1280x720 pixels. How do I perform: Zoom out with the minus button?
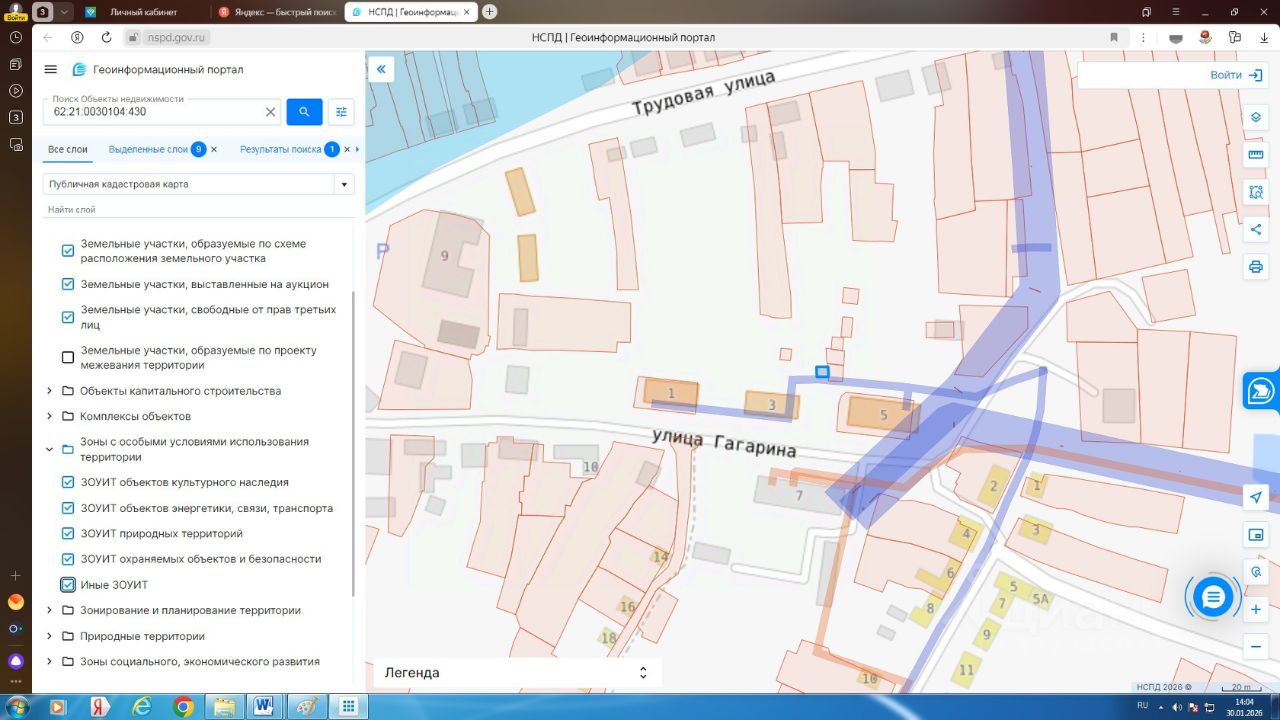pos(1256,646)
